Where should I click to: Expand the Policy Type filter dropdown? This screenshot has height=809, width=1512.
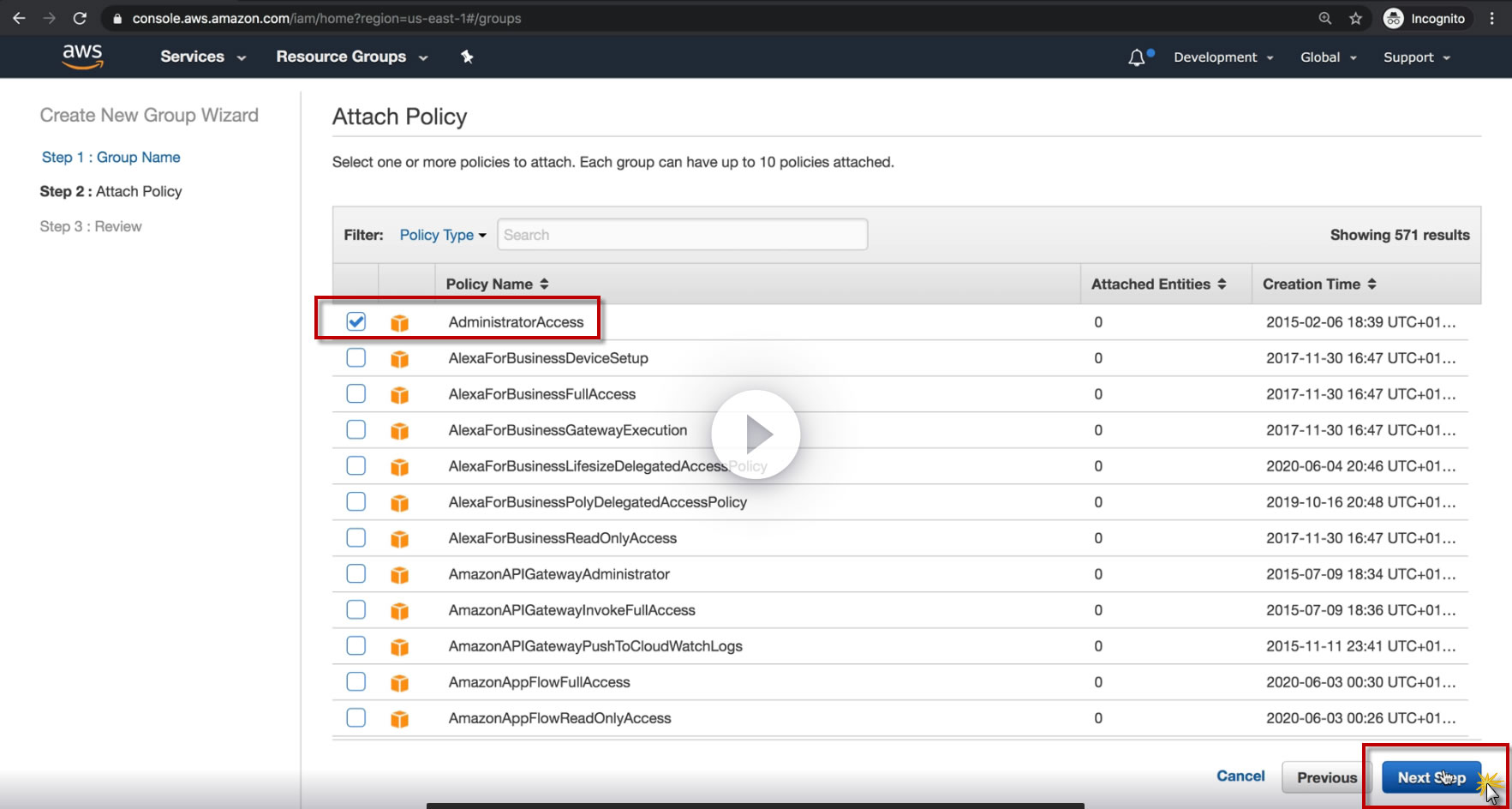tap(442, 235)
